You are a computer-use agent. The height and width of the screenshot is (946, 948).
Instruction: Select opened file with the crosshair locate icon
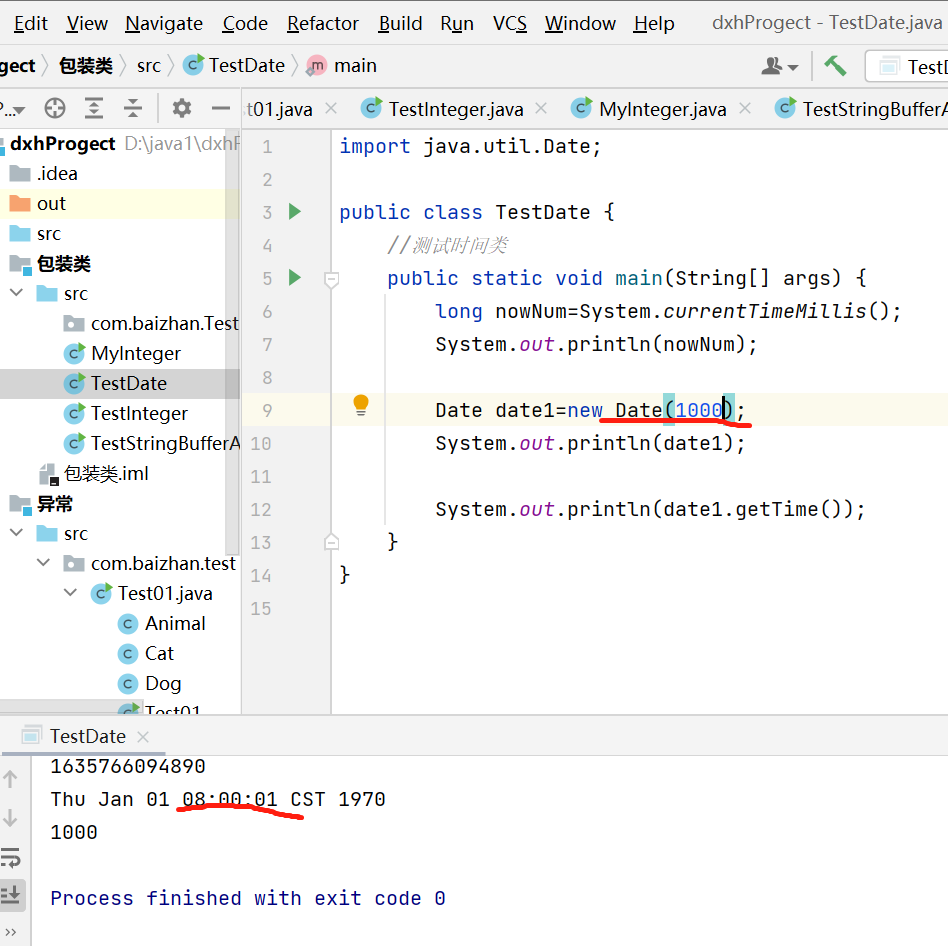(x=55, y=109)
